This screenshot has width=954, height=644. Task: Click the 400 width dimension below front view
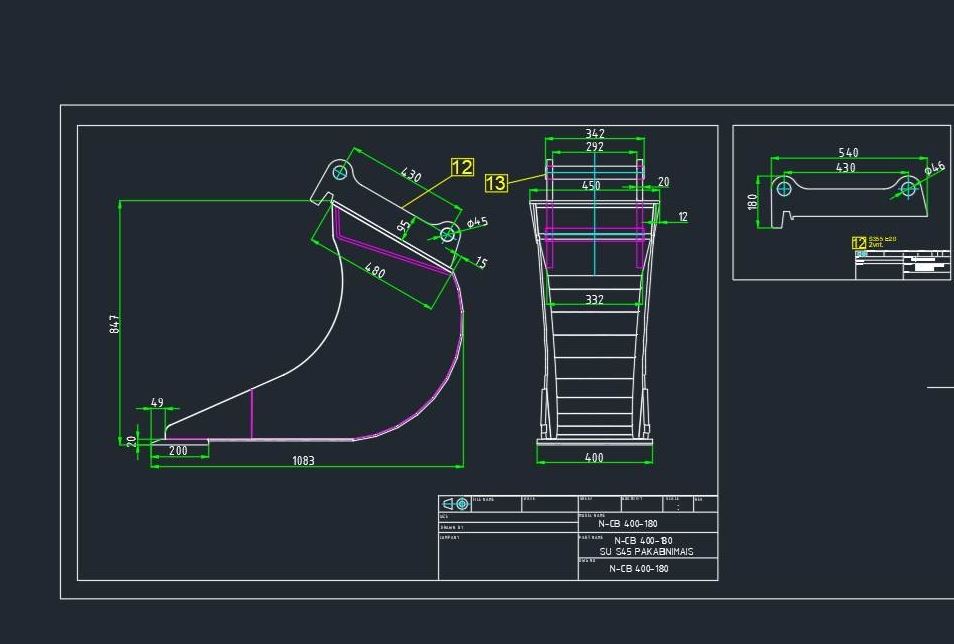pyautogui.click(x=594, y=458)
